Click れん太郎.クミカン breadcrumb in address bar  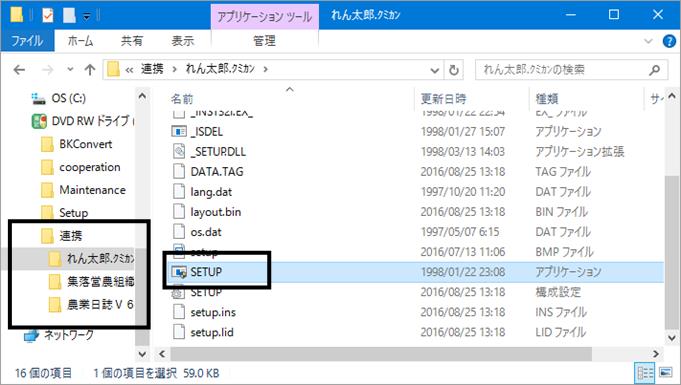click(220, 69)
